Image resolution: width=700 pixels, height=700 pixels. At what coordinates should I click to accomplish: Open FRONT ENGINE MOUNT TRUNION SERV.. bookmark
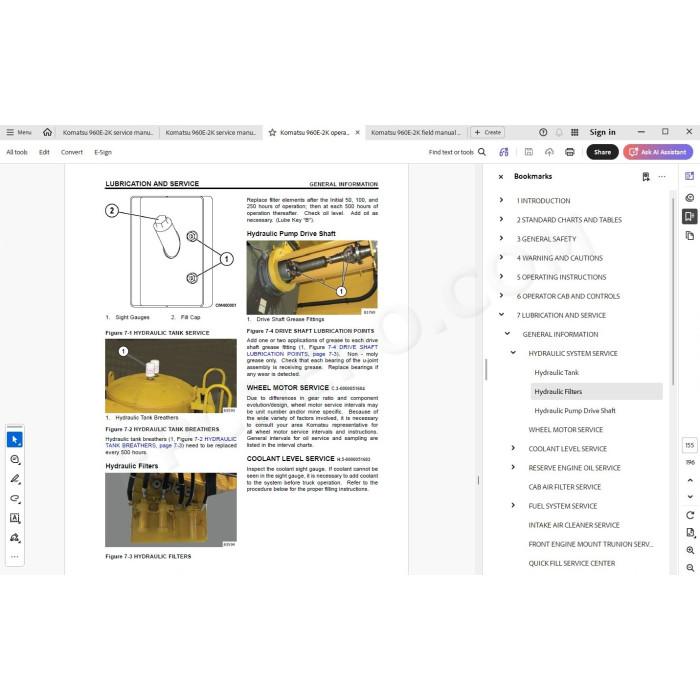click(590, 544)
